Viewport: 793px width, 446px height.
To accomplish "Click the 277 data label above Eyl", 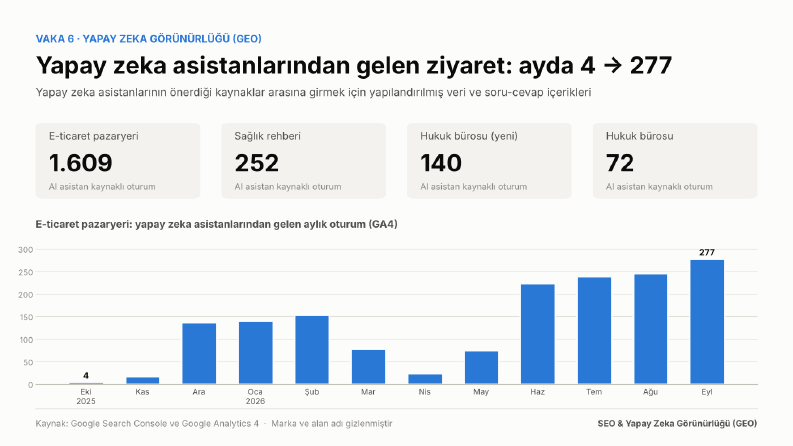I will 707,252.
